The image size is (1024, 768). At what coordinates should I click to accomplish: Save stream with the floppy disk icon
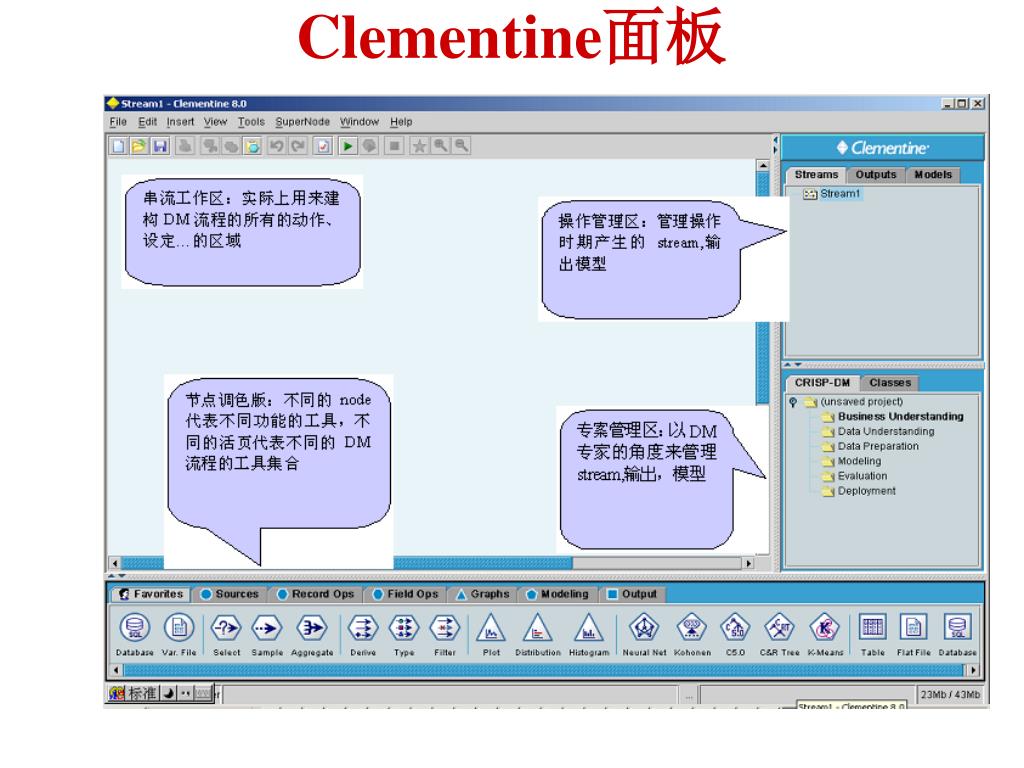pyautogui.click(x=160, y=146)
